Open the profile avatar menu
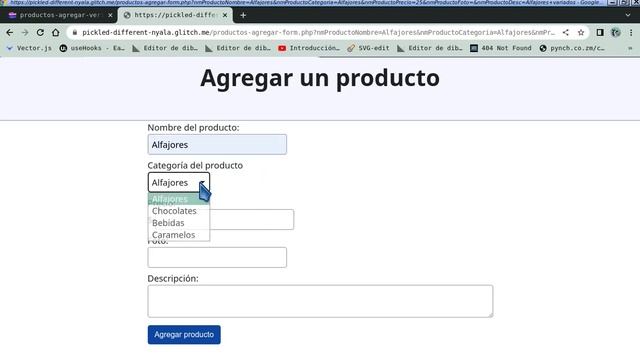This screenshot has height=360, width=640. (x=616, y=32)
